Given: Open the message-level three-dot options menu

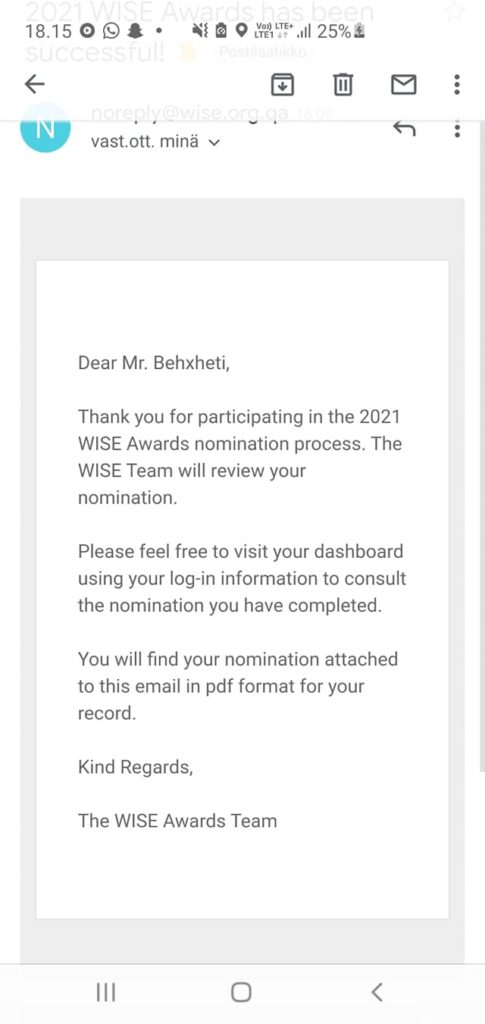Looking at the screenshot, I should click(x=457, y=129).
